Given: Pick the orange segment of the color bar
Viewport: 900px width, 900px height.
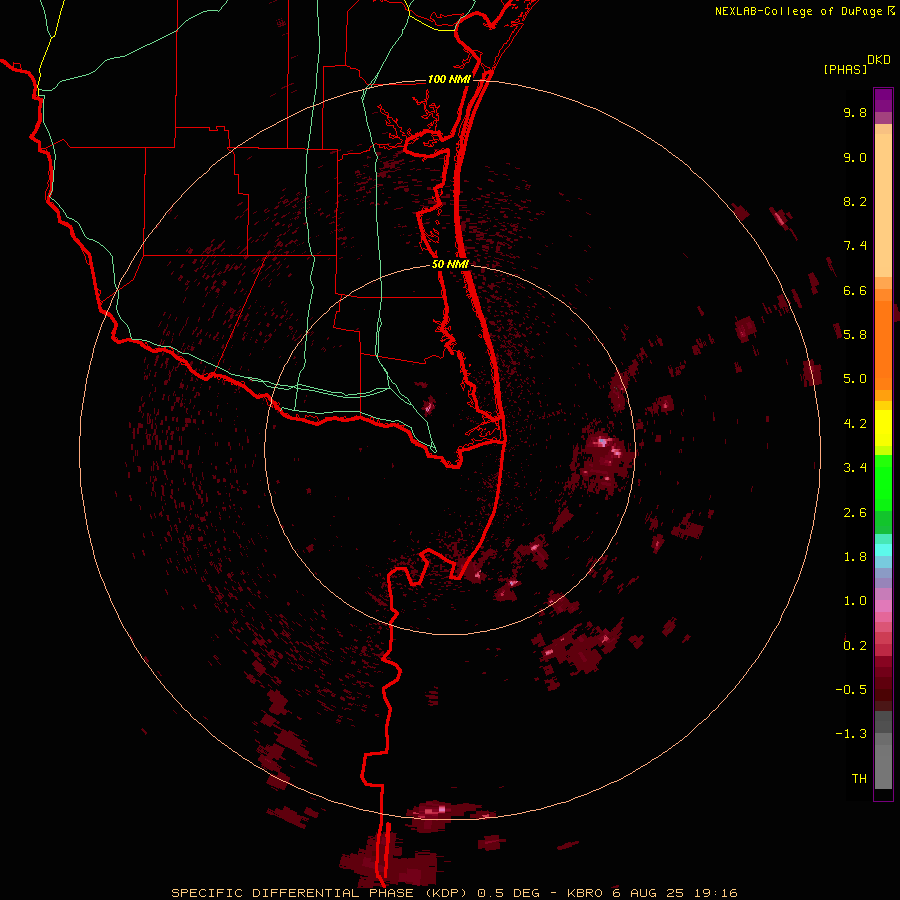Looking at the screenshot, I should point(883,345).
